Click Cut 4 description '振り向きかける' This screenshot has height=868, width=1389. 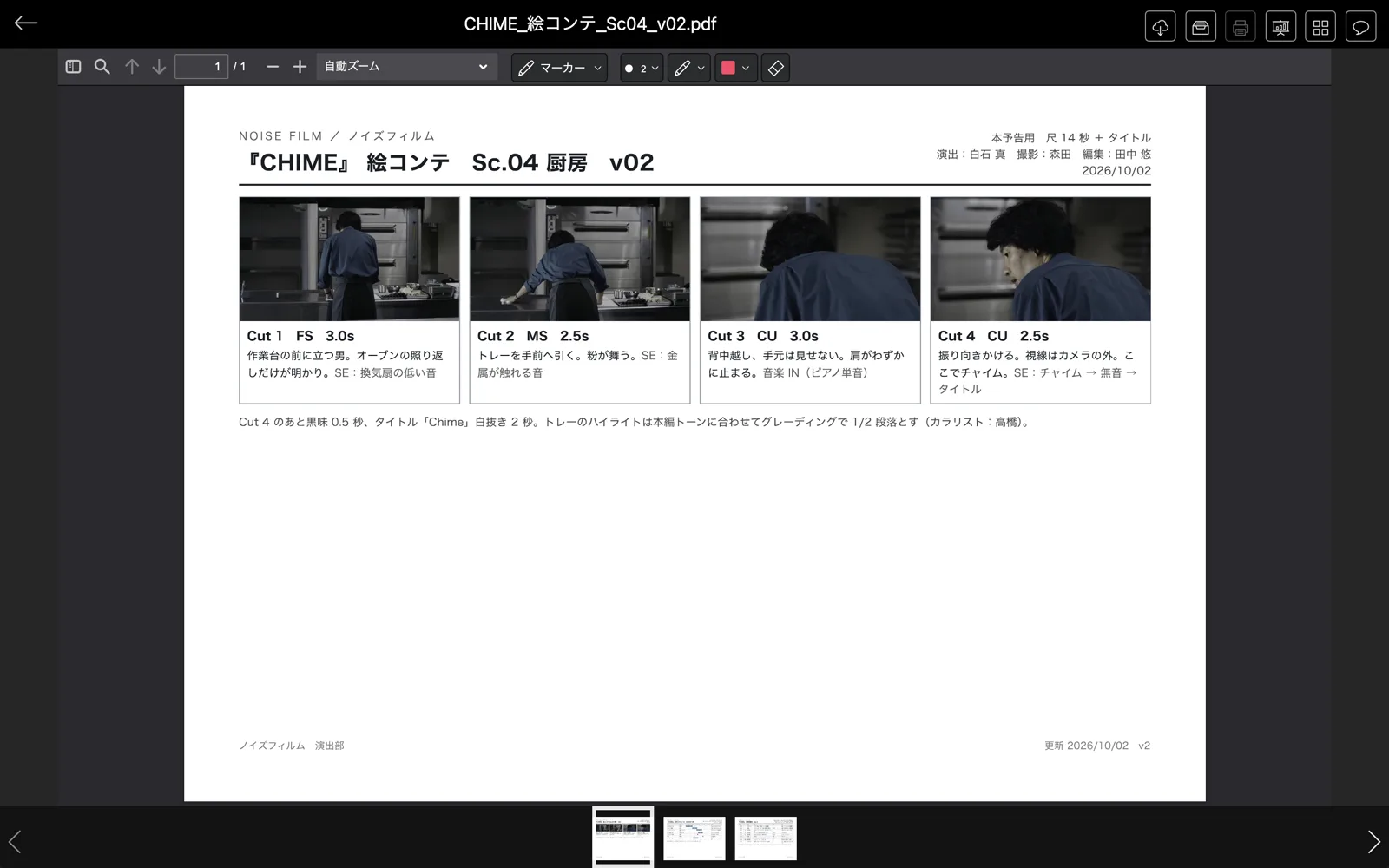(x=1037, y=372)
